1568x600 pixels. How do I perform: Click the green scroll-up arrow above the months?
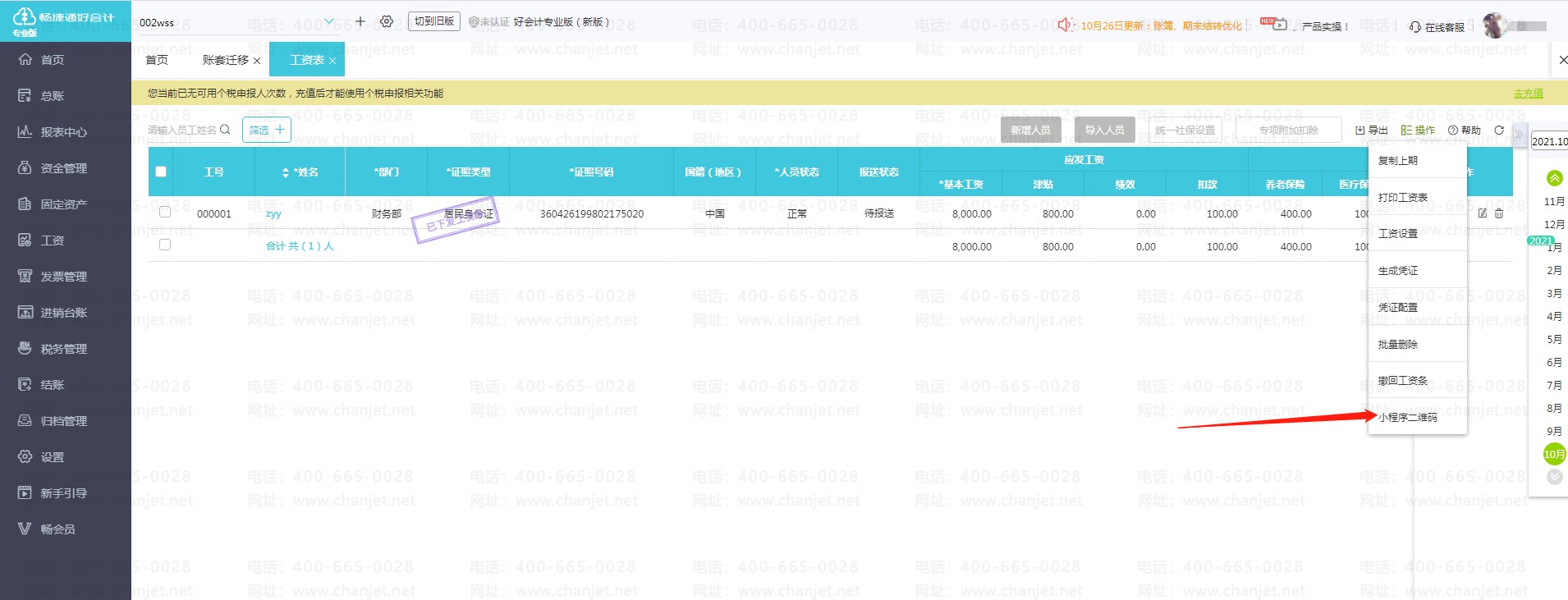click(x=1554, y=178)
